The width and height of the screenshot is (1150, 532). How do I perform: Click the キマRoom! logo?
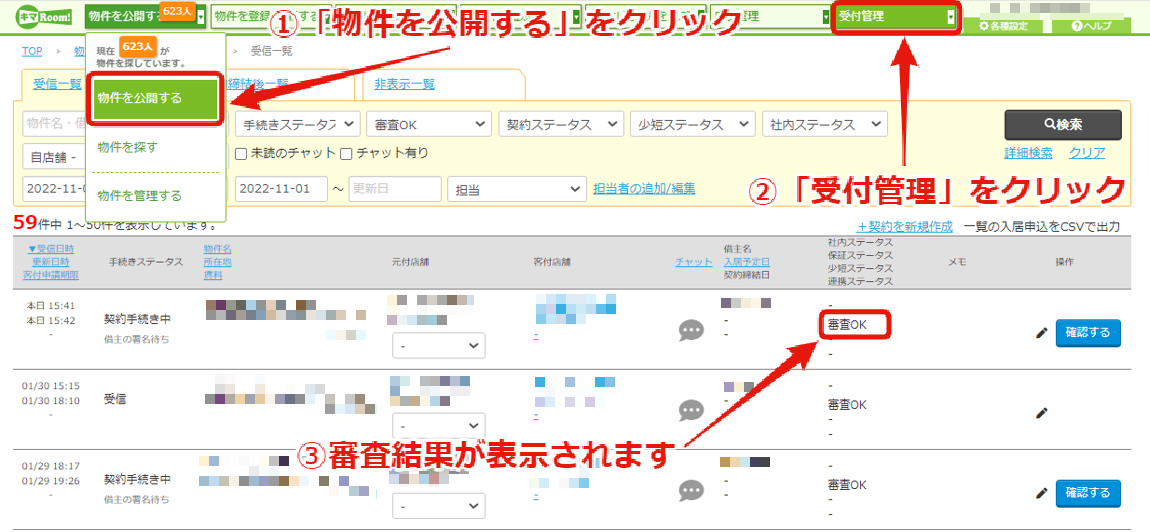click(43, 15)
